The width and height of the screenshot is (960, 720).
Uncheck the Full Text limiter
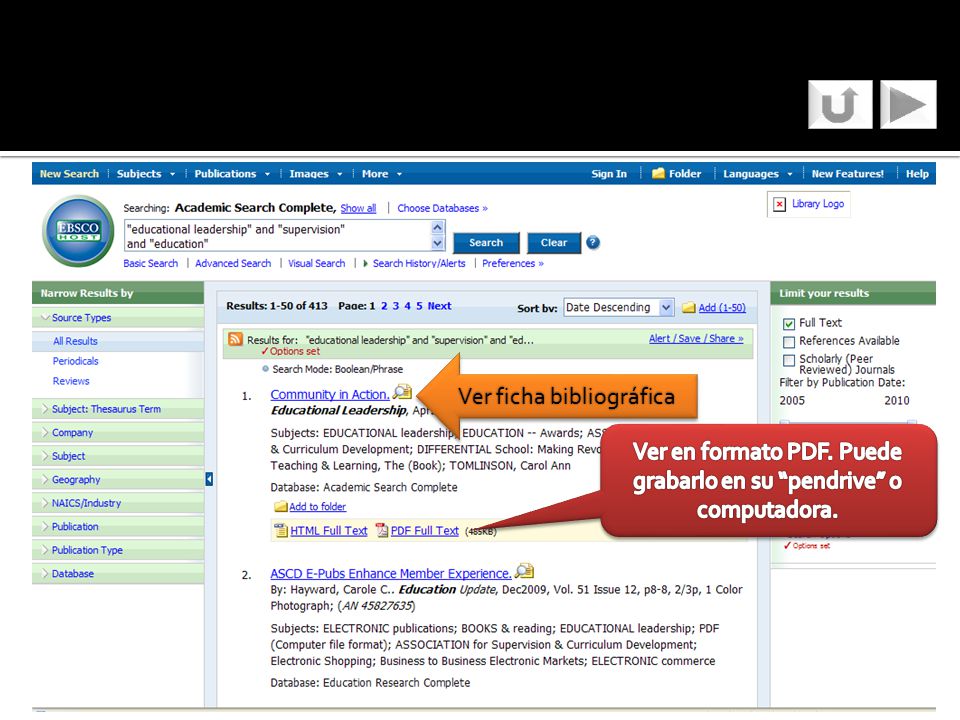click(x=789, y=323)
